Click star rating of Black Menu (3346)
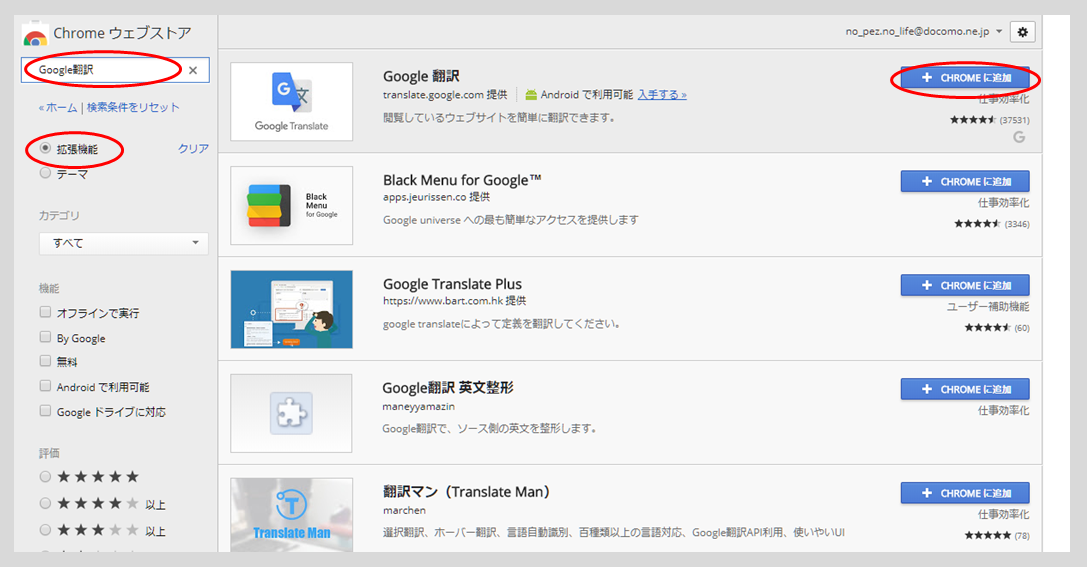This screenshot has width=1087, height=567. point(977,224)
